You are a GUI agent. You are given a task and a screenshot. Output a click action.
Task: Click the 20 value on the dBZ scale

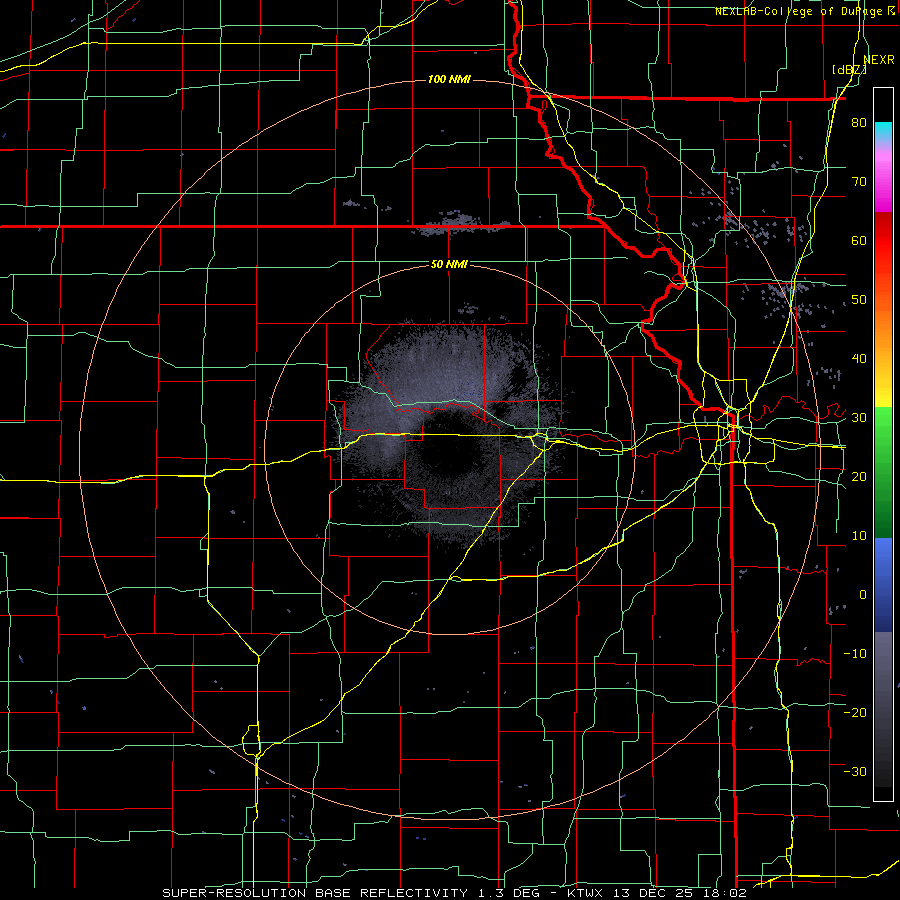[859, 476]
